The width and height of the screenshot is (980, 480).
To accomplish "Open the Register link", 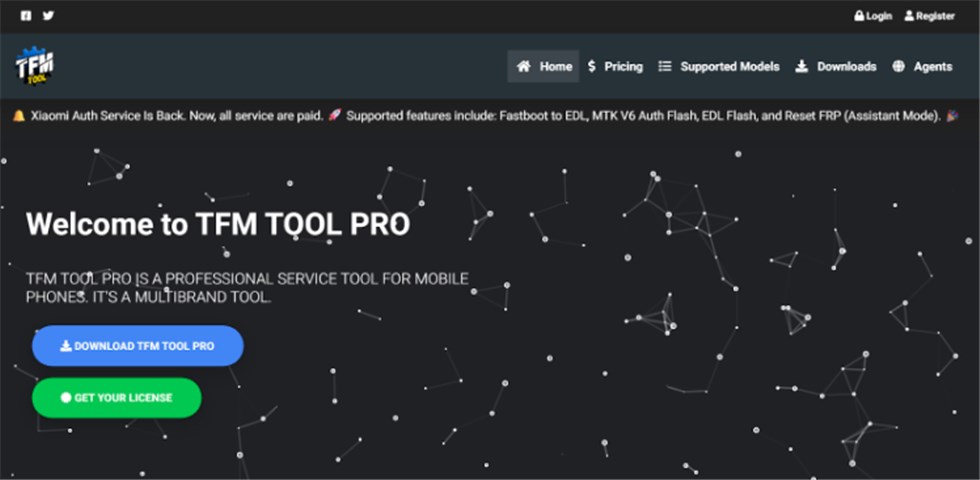I will coord(929,16).
